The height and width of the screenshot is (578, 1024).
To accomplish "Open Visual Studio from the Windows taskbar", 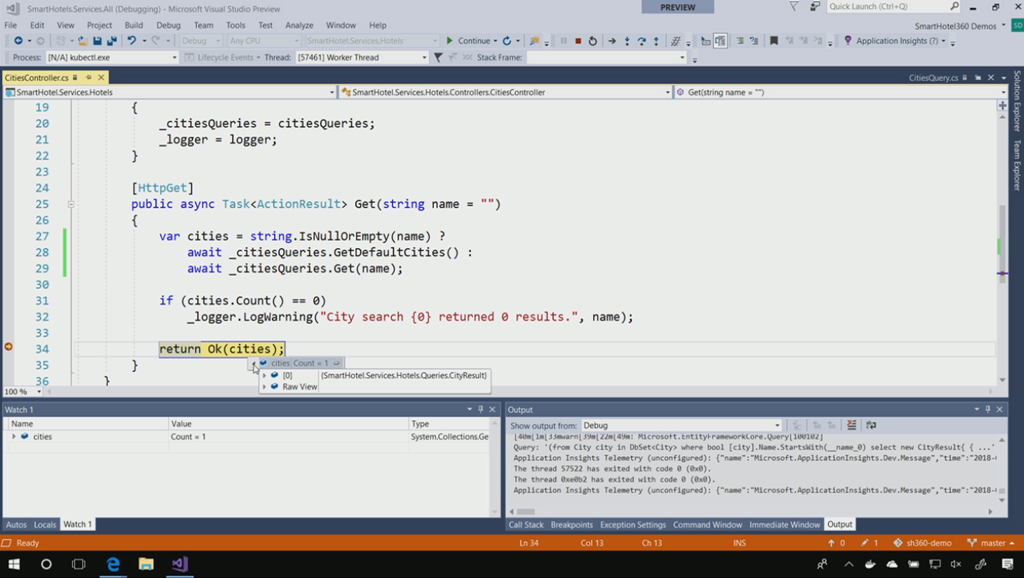I will pos(179,564).
